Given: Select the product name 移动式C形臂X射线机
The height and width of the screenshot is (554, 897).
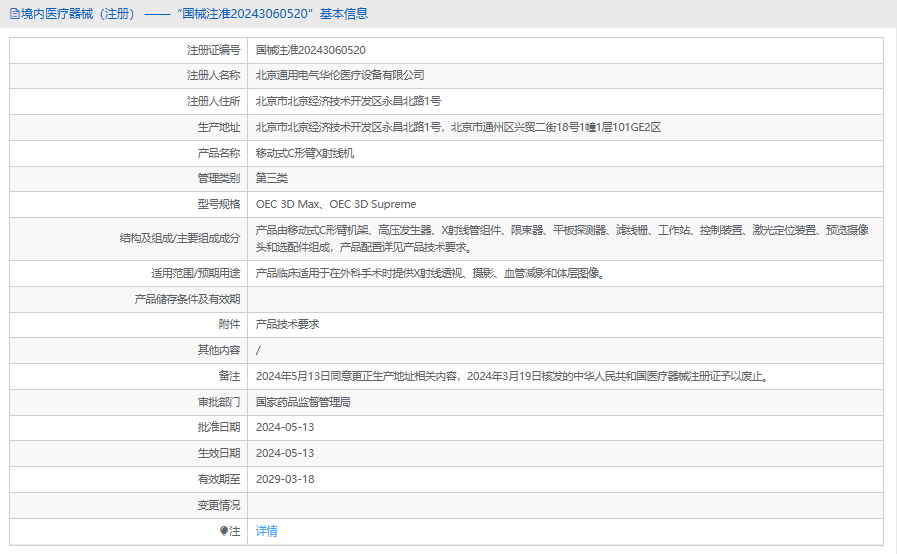Looking at the screenshot, I should click(x=305, y=153).
